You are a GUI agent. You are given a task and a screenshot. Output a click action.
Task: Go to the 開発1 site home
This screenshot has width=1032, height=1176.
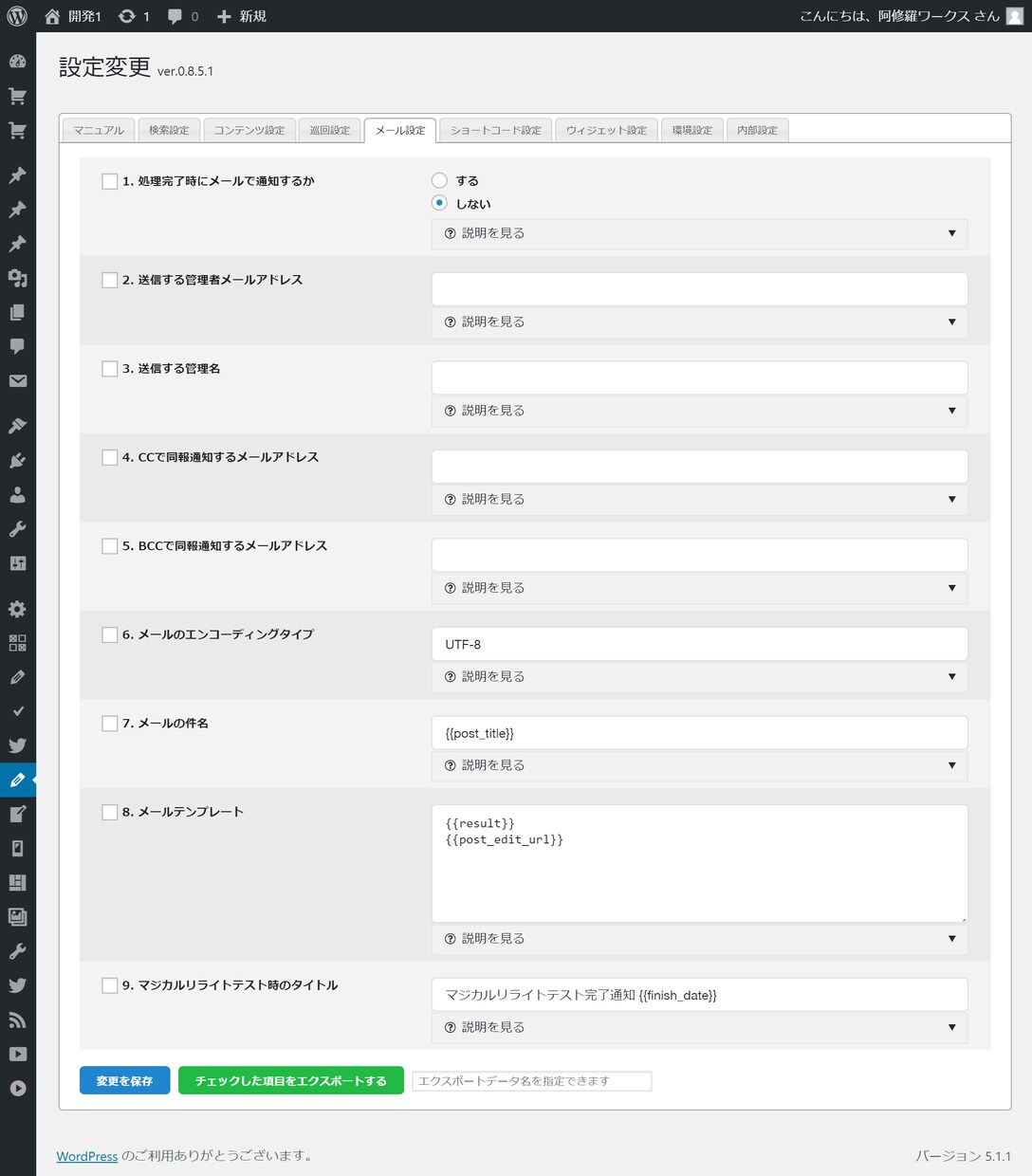click(x=73, y=16)
